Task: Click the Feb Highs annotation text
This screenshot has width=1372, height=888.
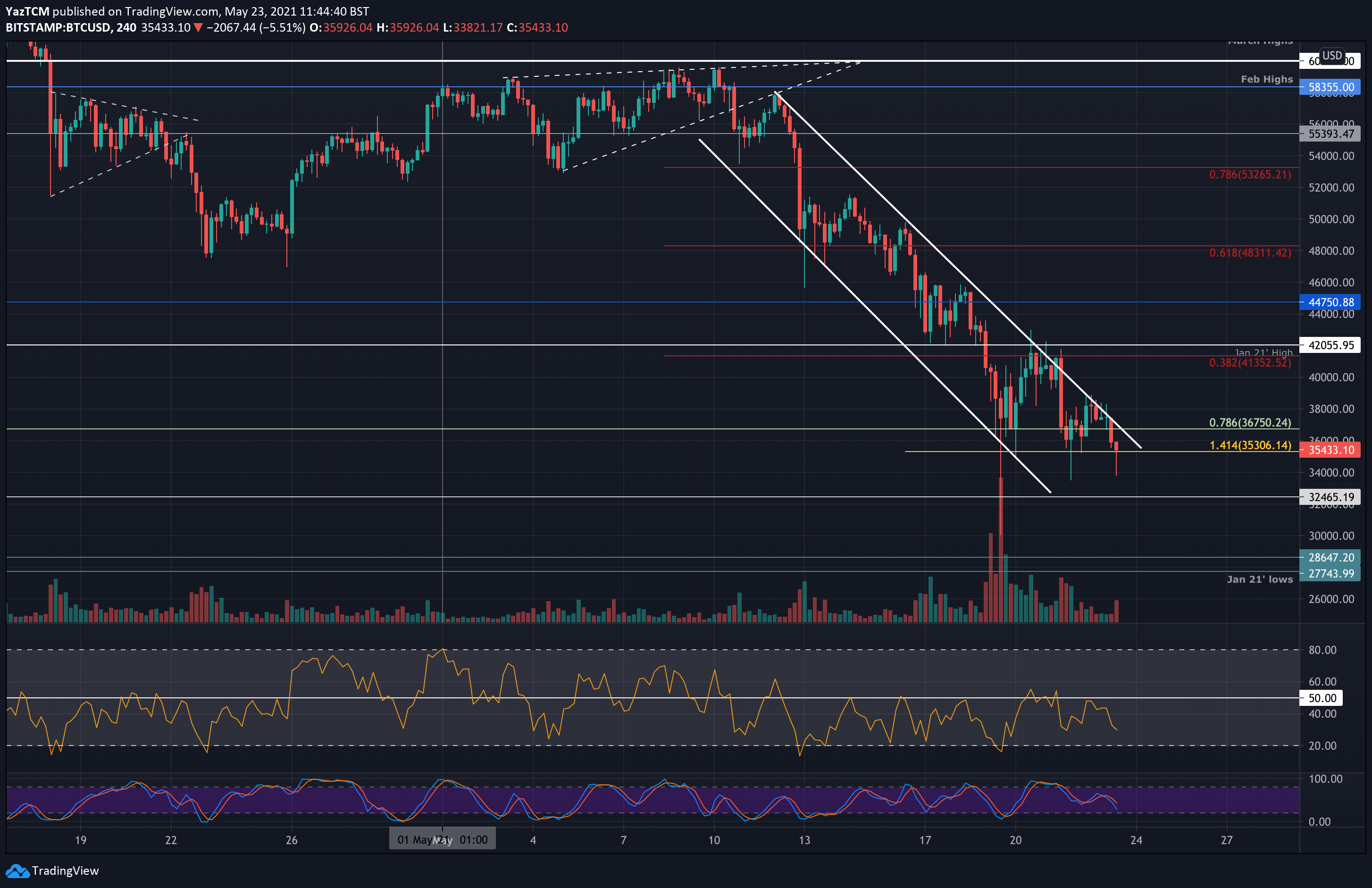Action: [1266, 80]
